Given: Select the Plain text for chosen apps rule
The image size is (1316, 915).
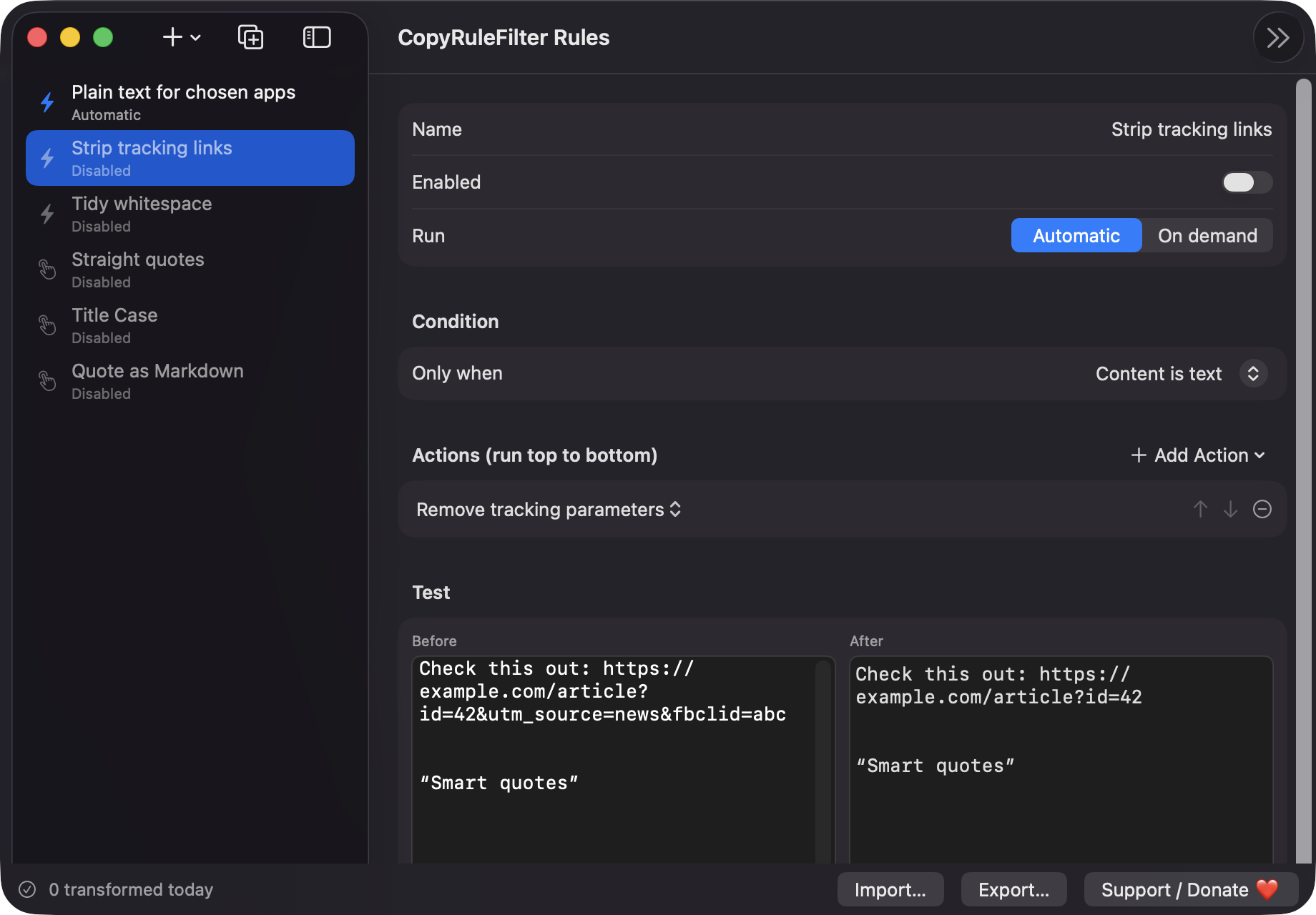Looking at the screenshot, I should pyautogui.click(x=190, y=102).
